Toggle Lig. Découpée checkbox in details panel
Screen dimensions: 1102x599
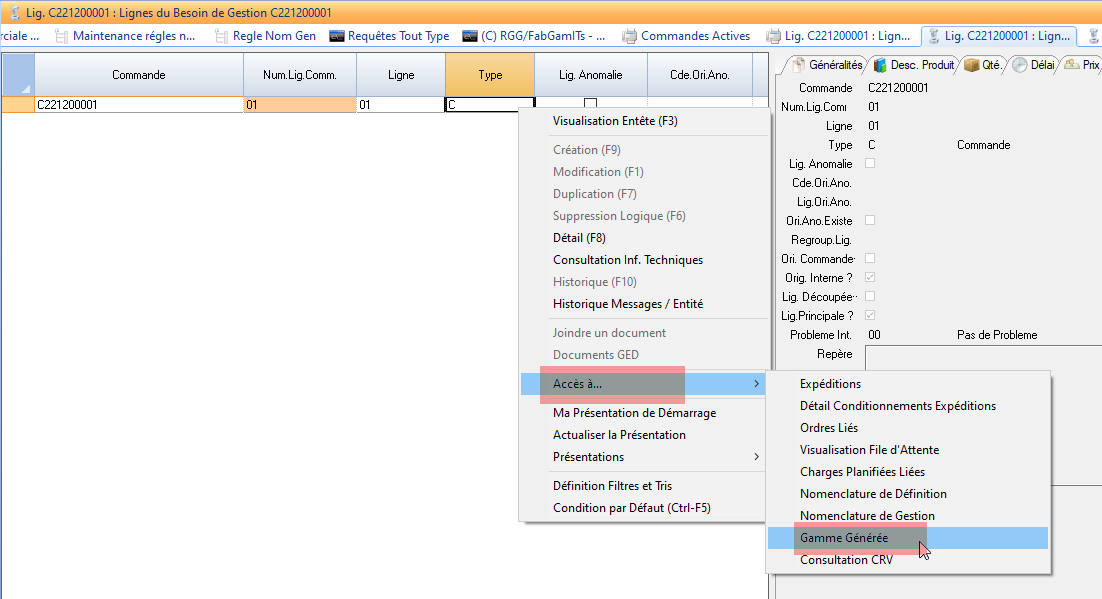coord(870,296)
